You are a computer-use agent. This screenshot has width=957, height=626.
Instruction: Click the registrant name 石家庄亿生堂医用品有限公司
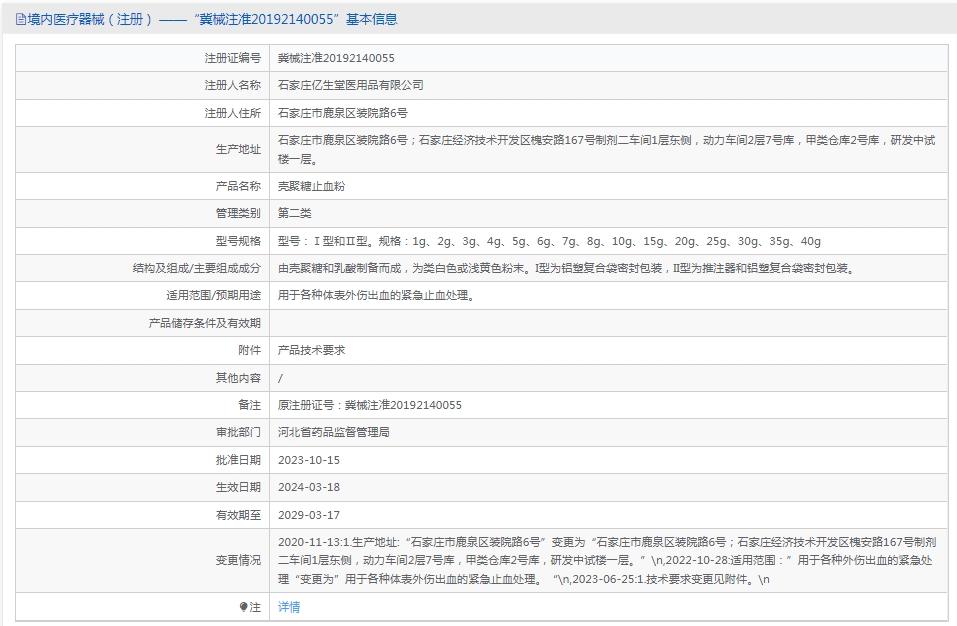(x=350, y=85)
